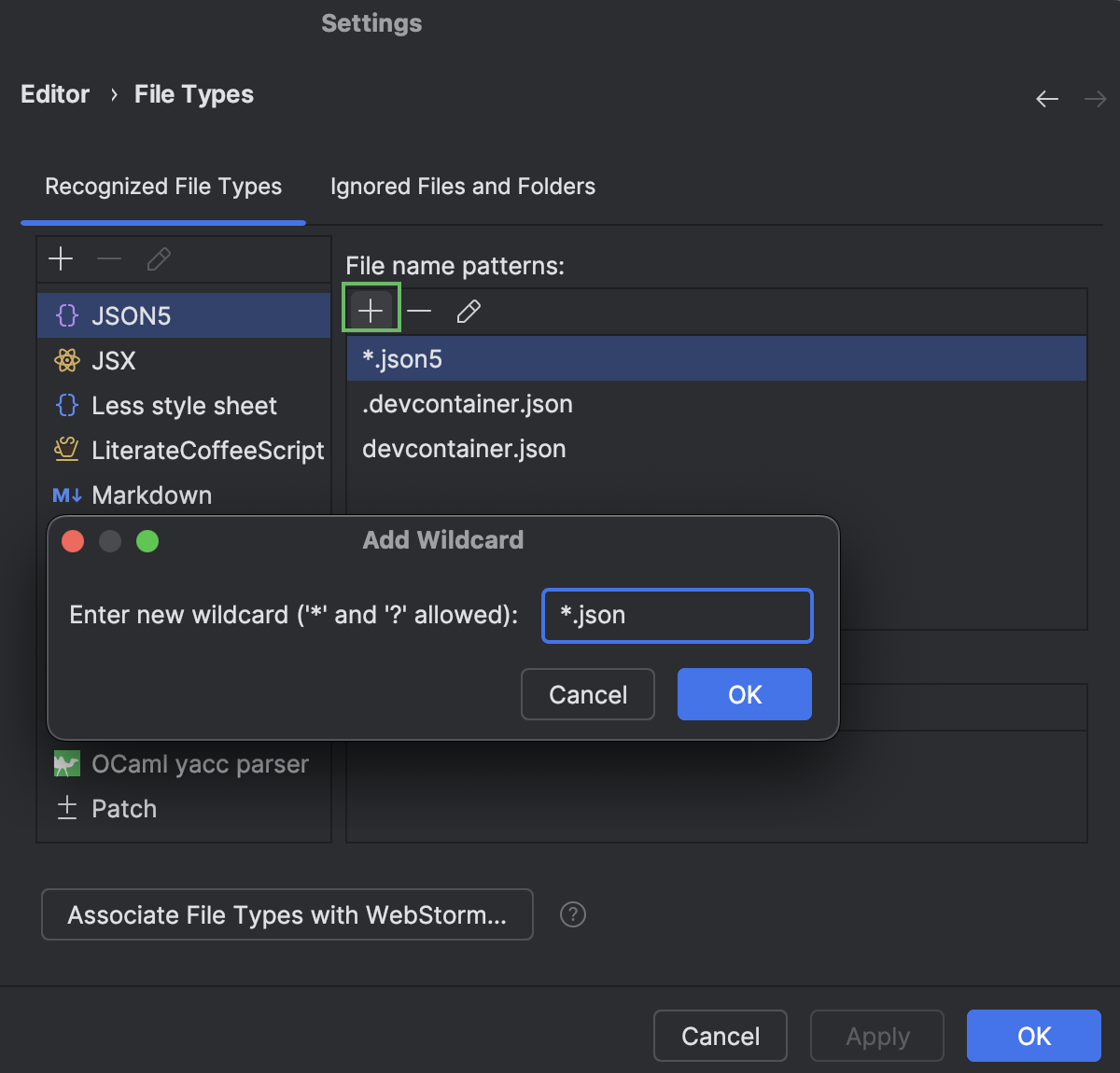
Task: Click inside the wildcard input field
Action: (676, 615)
